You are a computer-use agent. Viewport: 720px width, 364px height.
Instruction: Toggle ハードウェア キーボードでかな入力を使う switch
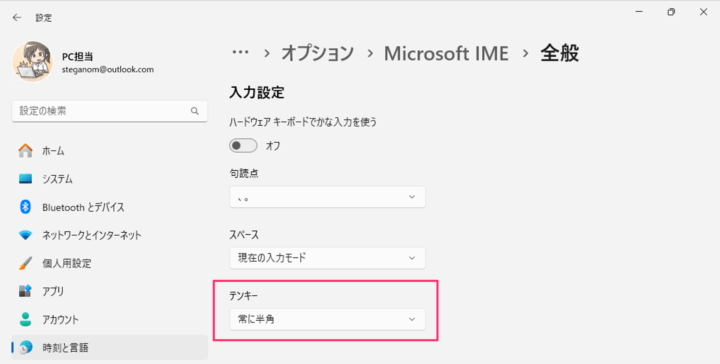click(x=243, y=146)
